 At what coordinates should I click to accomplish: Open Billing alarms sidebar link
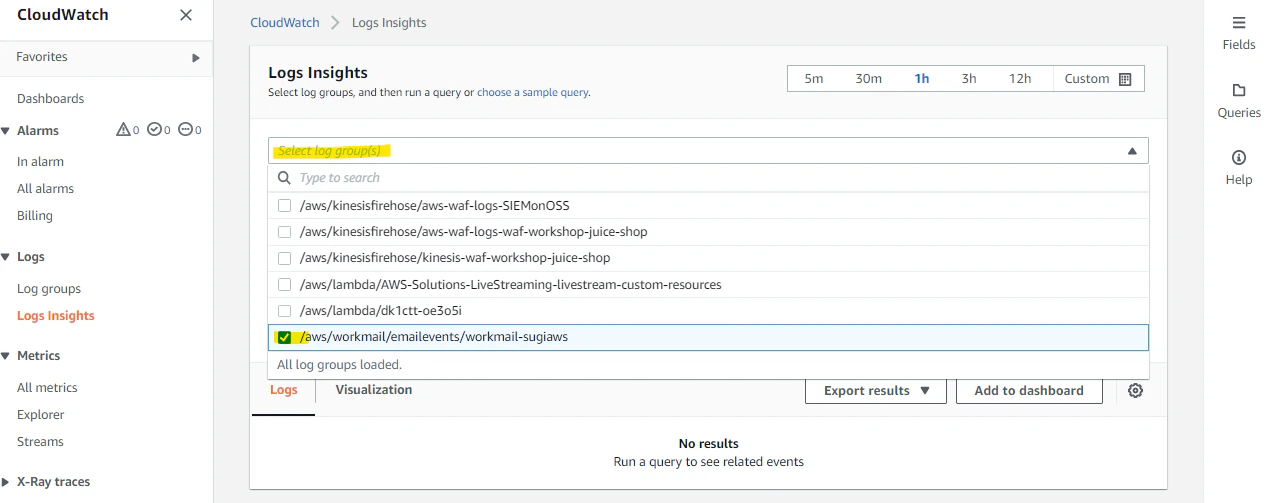35,216
